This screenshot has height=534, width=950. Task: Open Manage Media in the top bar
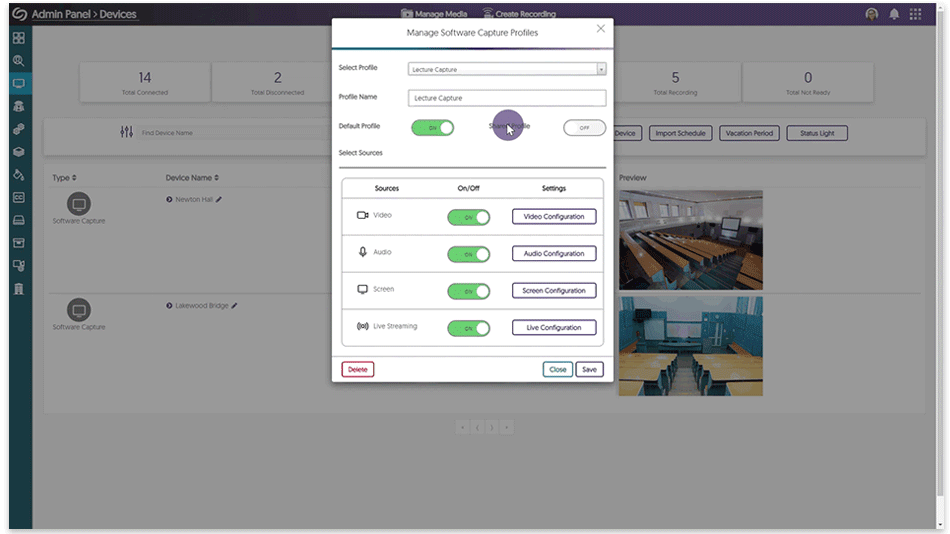point(434,13)
